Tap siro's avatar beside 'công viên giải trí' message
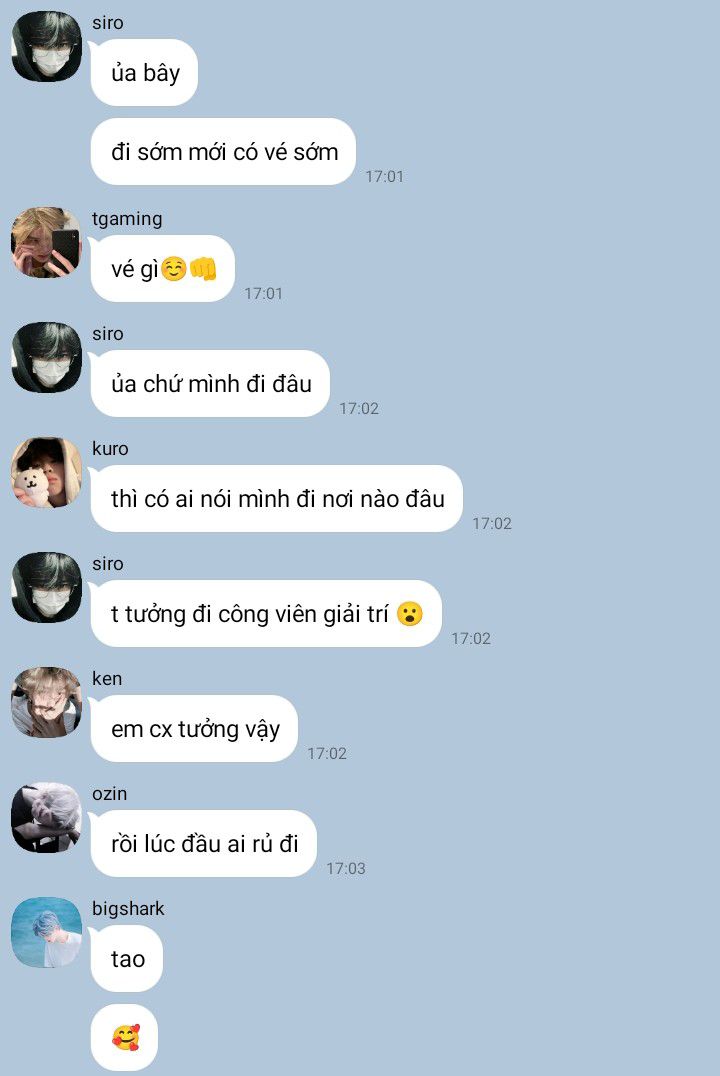This screenshot has width=720, height=1076. click(46, 587)
